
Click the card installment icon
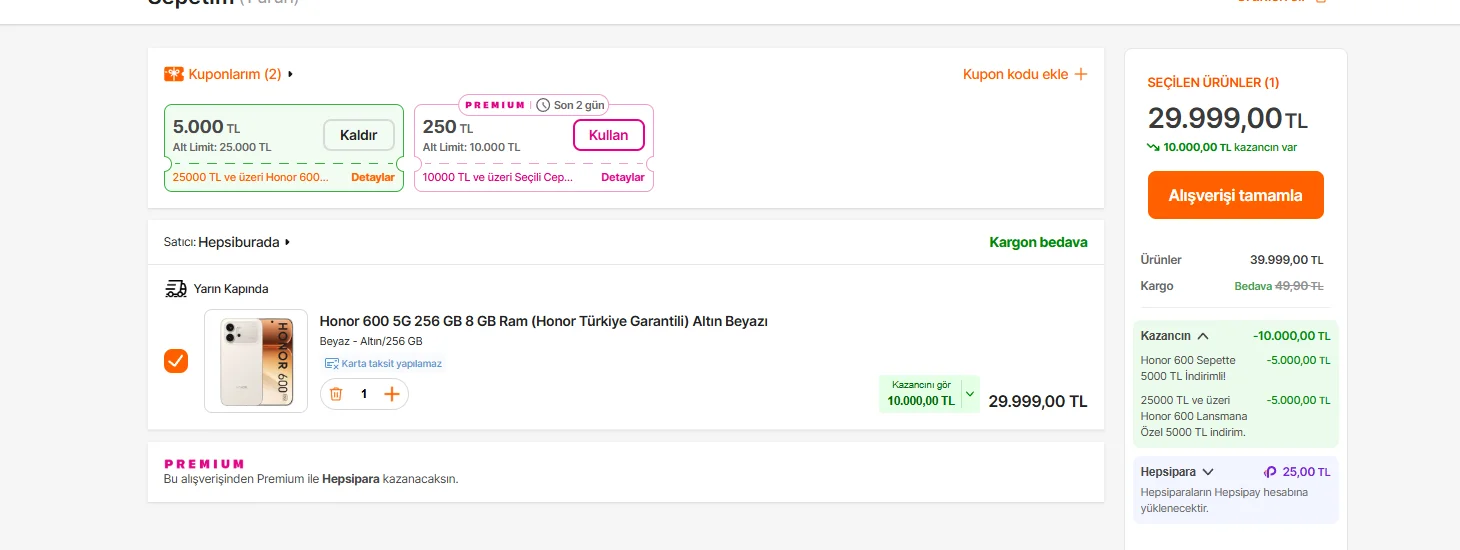(331, 364)
